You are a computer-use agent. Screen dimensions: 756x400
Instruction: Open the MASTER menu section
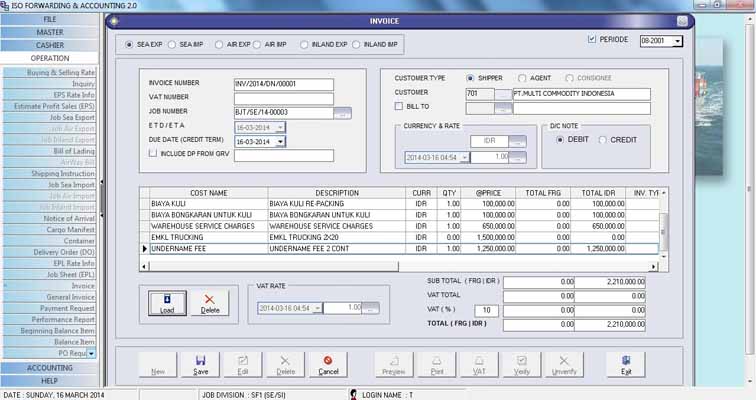(49, 32)
